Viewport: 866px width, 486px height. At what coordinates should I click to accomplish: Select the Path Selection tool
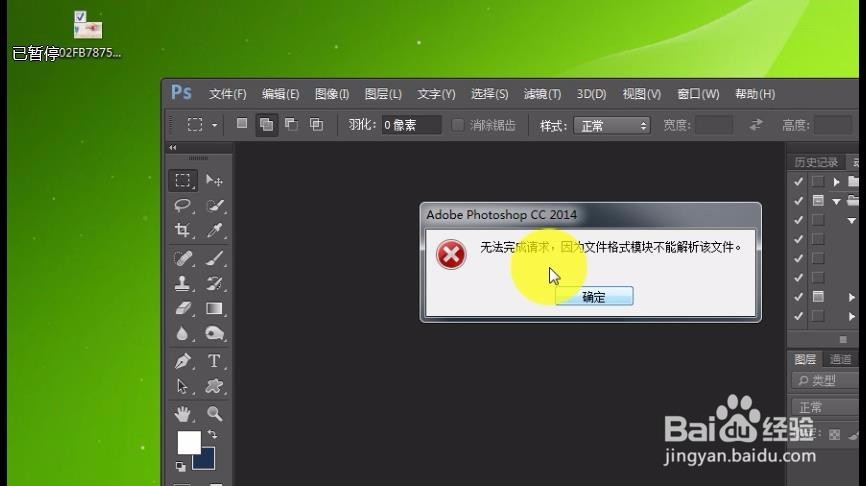183,386
